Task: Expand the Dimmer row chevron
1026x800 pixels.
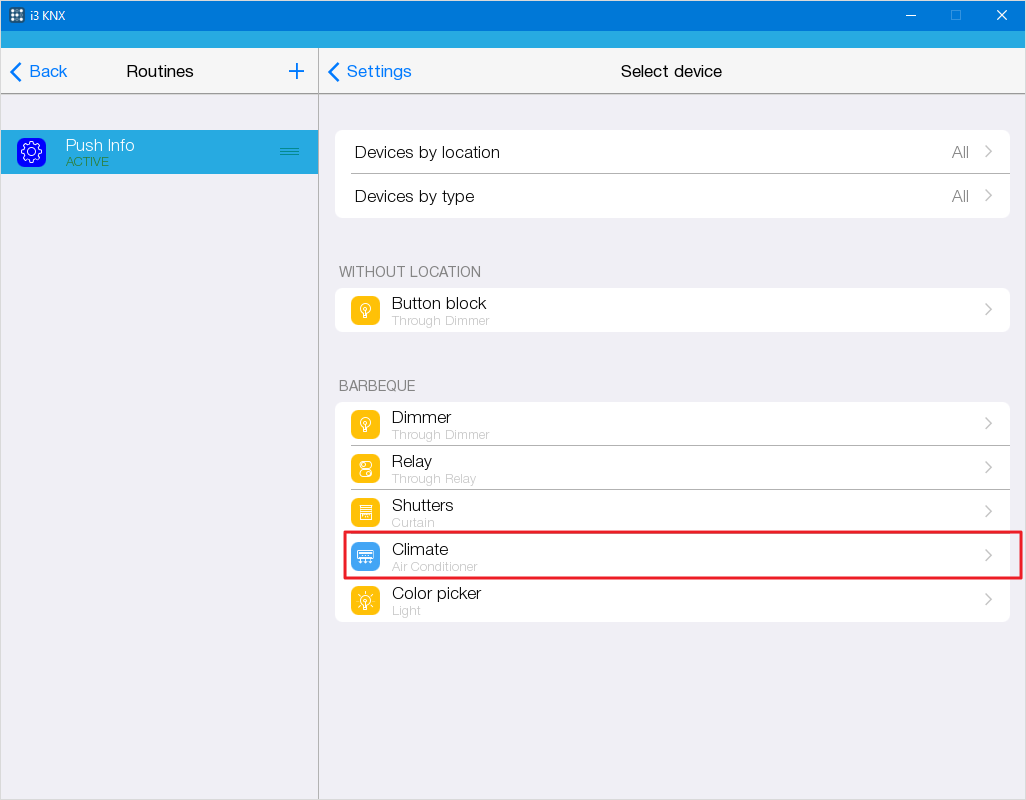Action: (988, 424)
